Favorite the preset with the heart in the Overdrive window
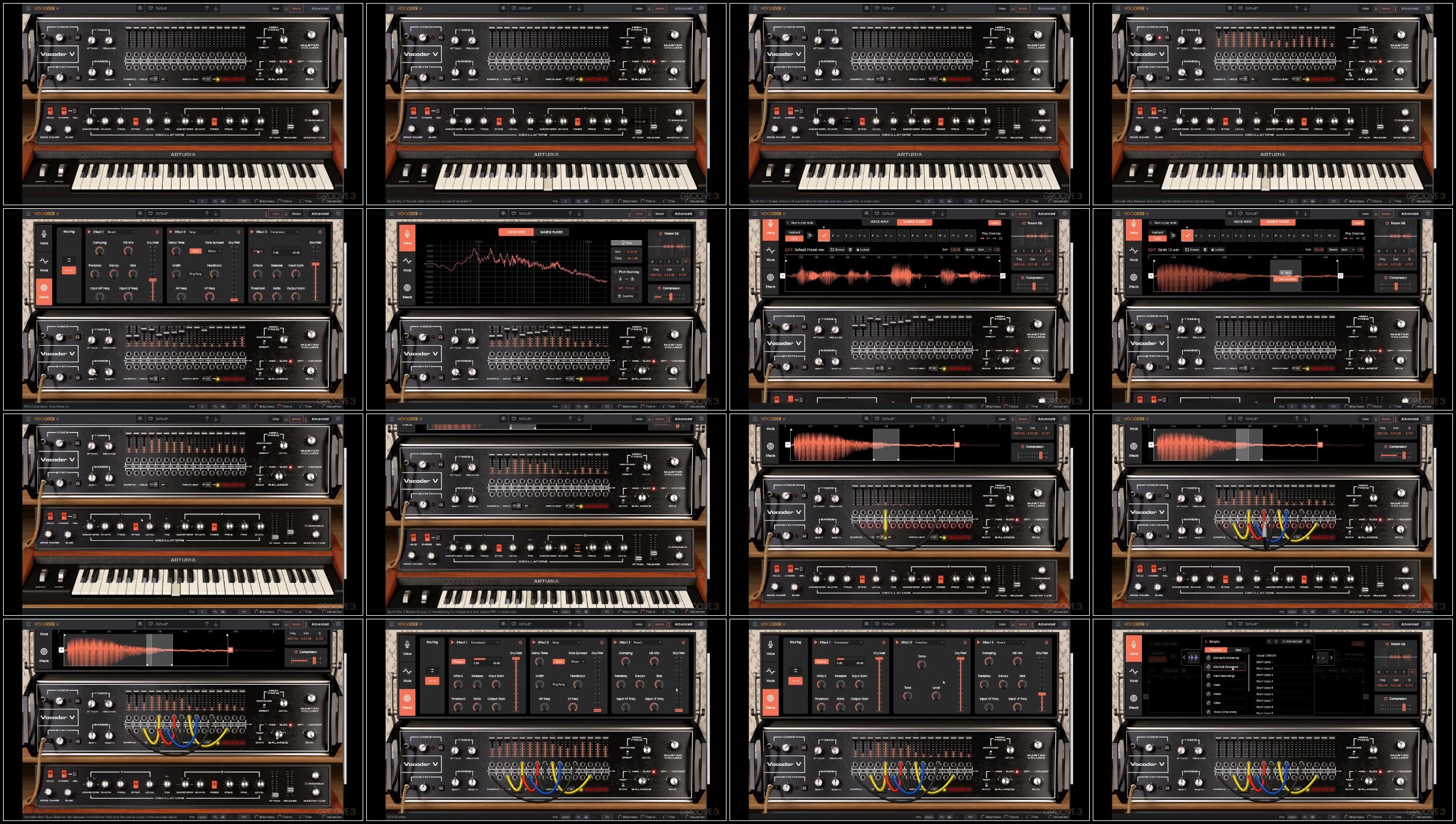The width and height of the screenshot is (1456, 824). click(x=877, y=624)
